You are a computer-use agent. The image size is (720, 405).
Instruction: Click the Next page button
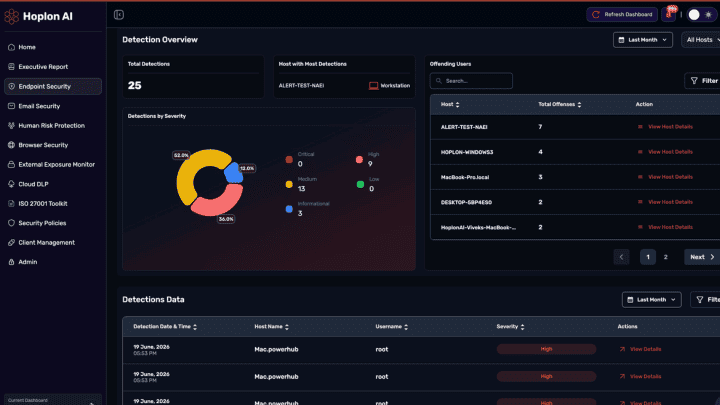[x=702, y=257]
